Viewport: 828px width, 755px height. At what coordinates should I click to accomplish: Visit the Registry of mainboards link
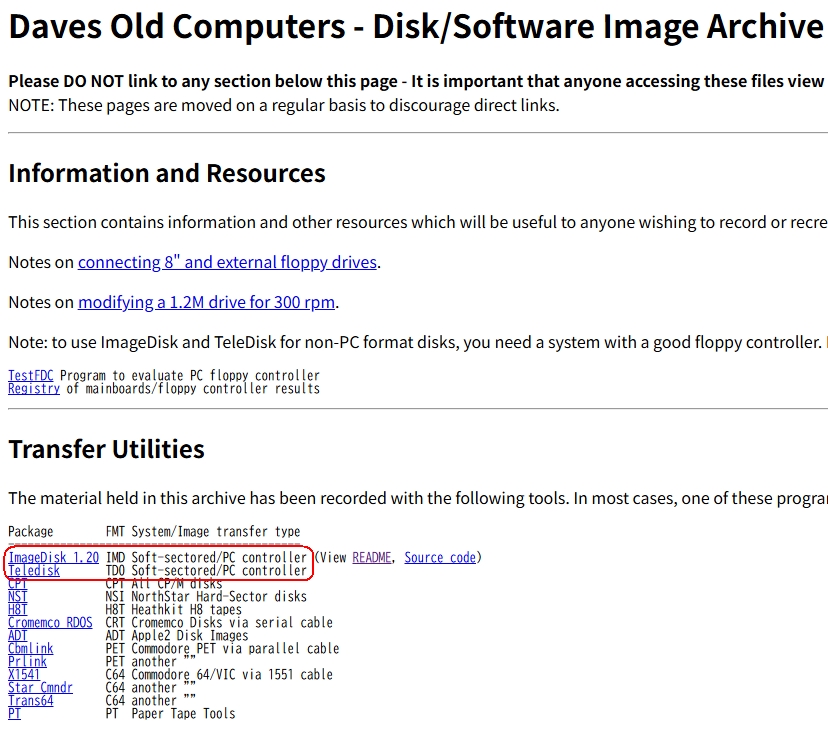point(34,389)
